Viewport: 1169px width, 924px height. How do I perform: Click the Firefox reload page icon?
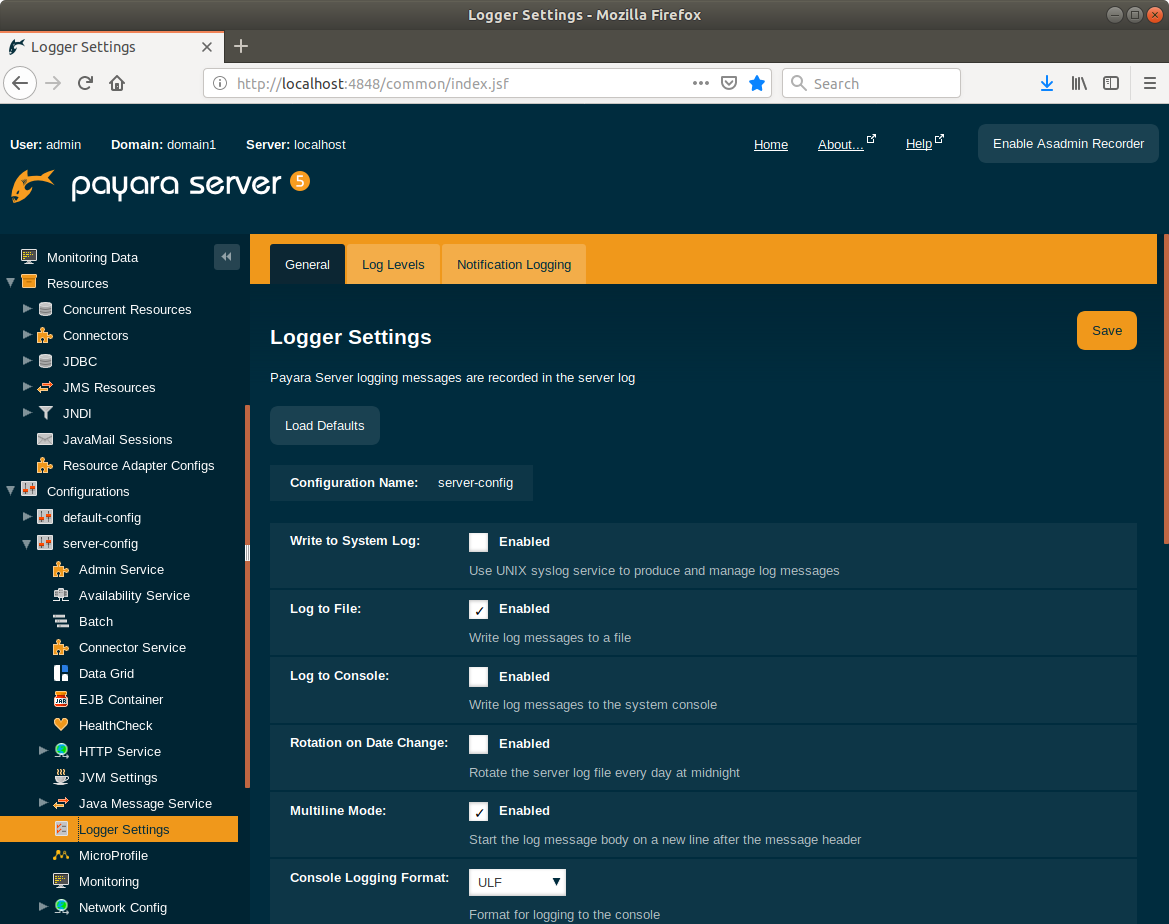[x=86, y=83]
